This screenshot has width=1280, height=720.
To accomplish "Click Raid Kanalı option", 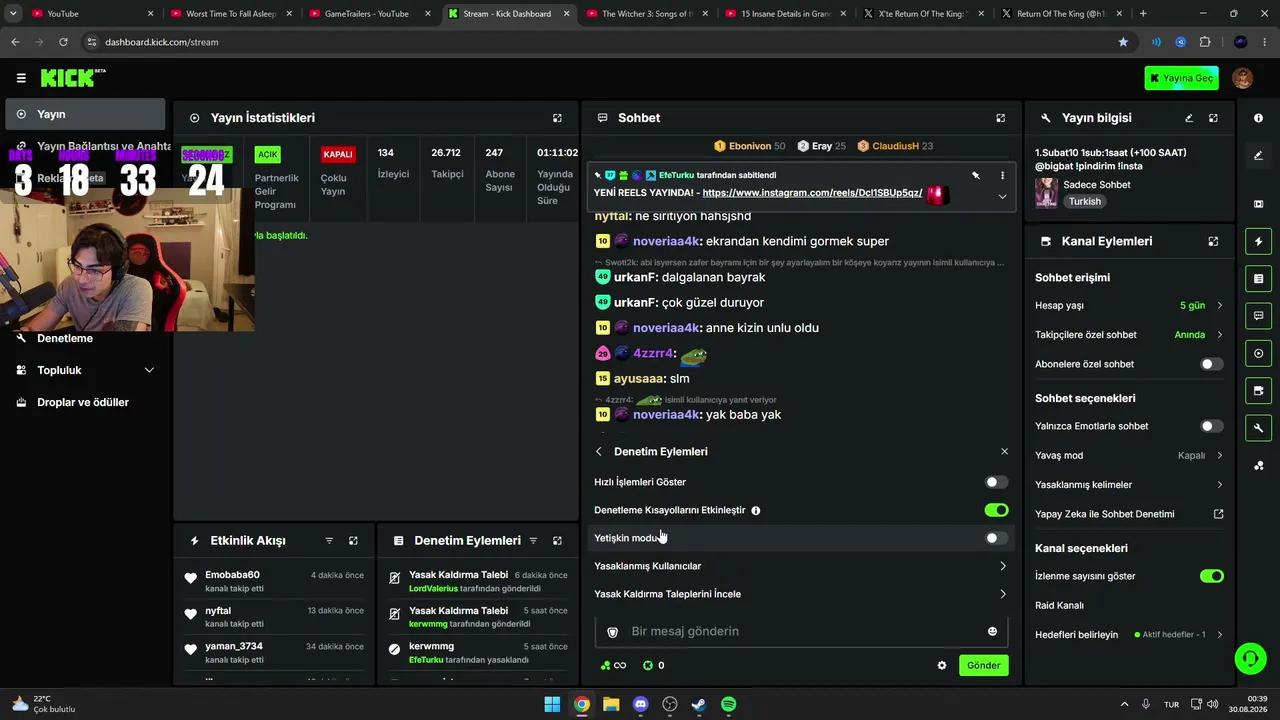I will [x=1059, y=605].
